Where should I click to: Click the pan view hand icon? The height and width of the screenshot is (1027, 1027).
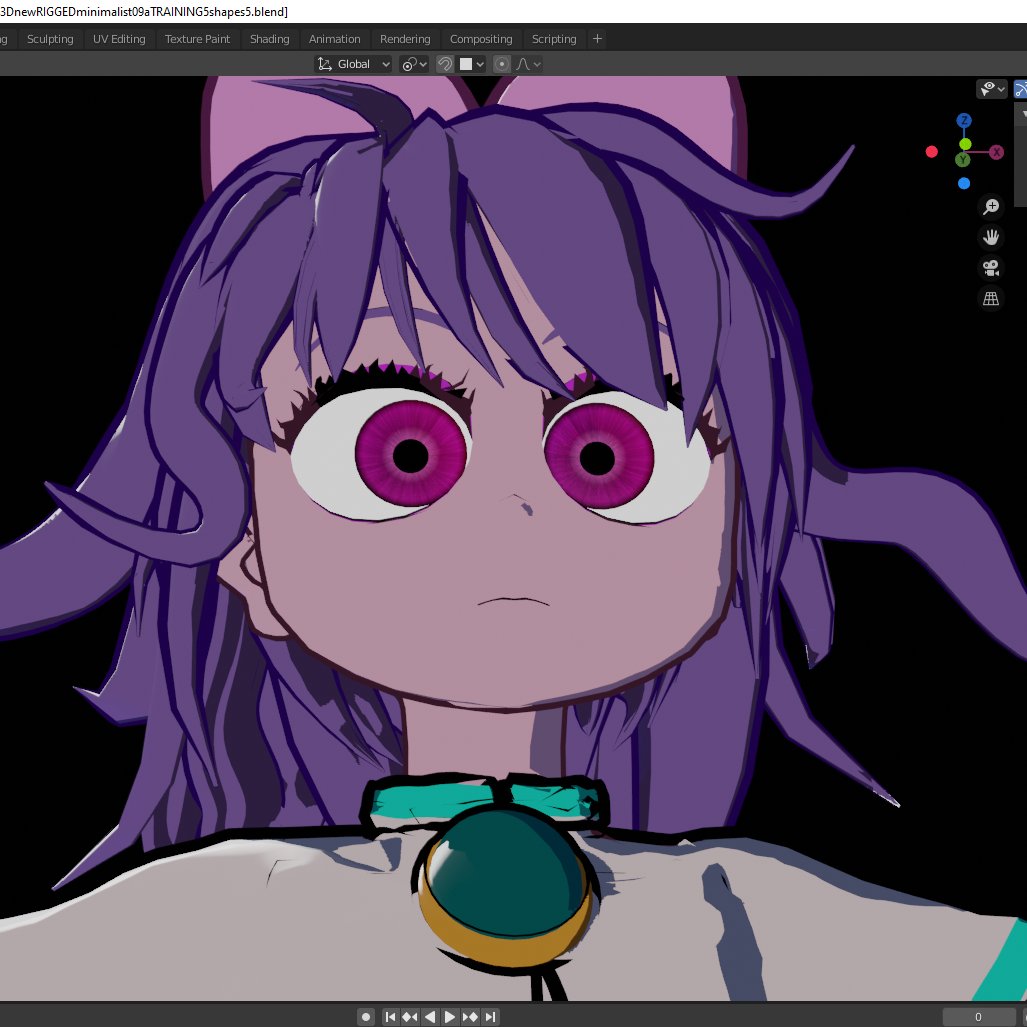point(991,237)
